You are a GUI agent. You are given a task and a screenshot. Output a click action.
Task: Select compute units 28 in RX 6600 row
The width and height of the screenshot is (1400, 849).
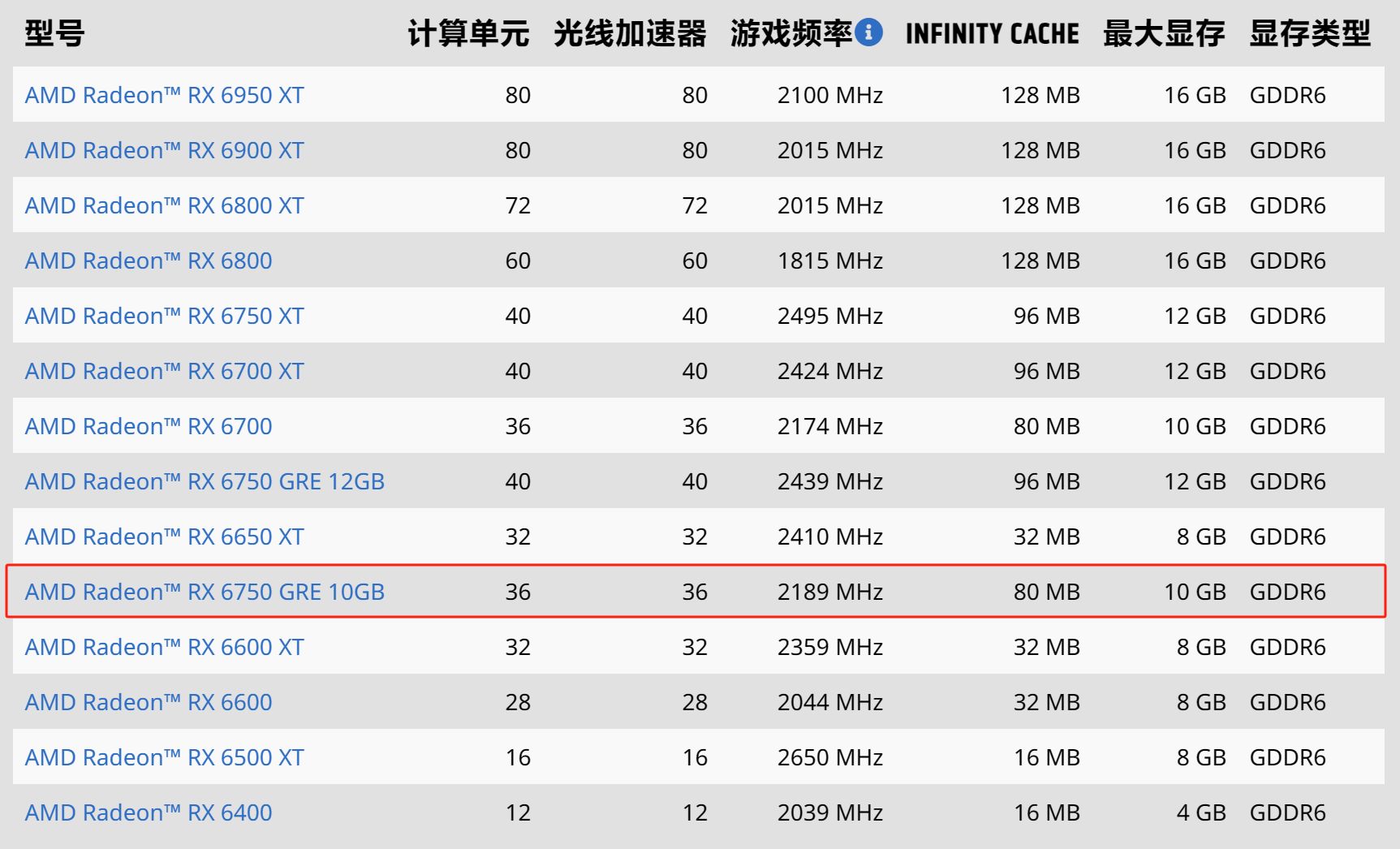tap(518, 702)
